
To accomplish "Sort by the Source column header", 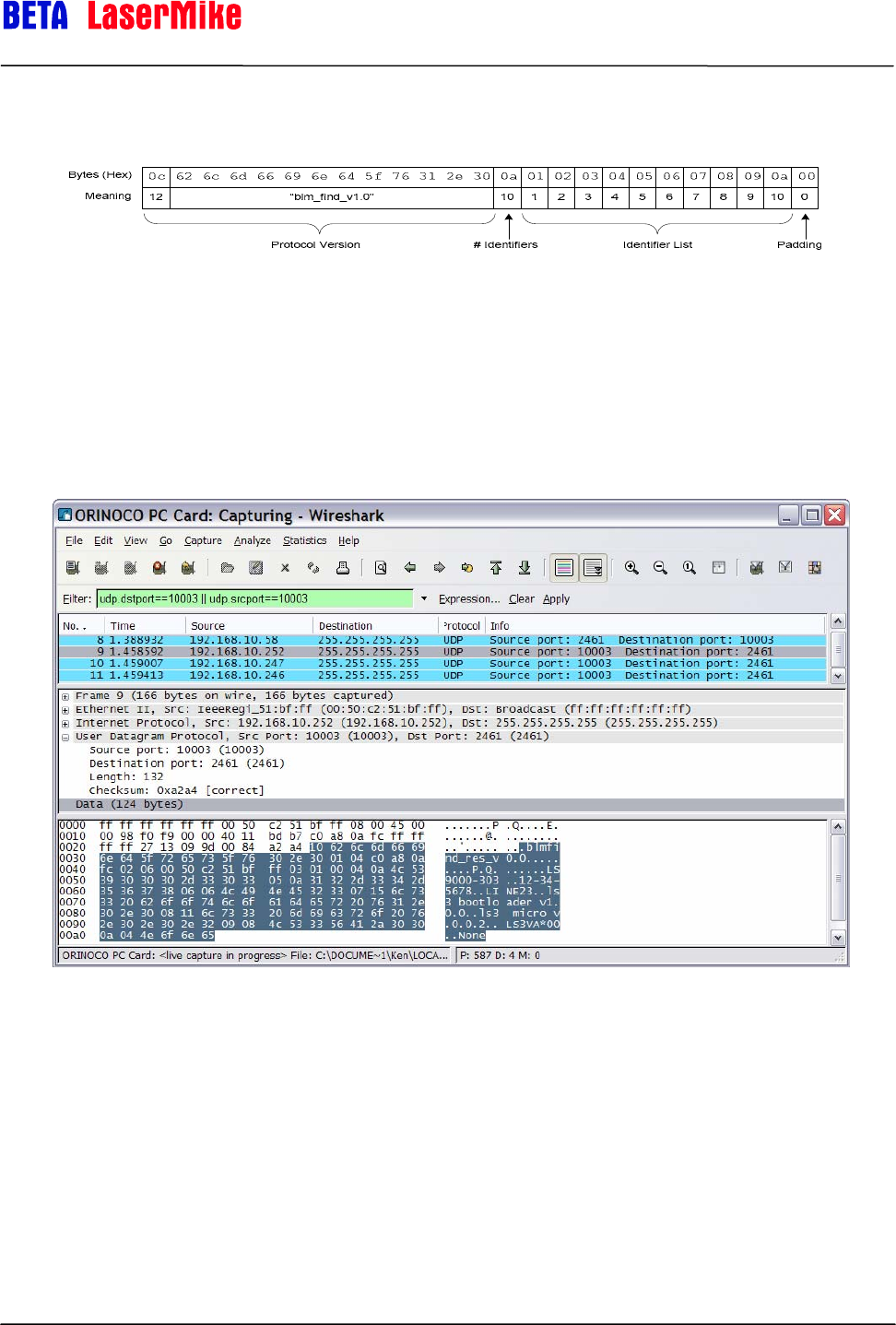I will click(249, 626).
